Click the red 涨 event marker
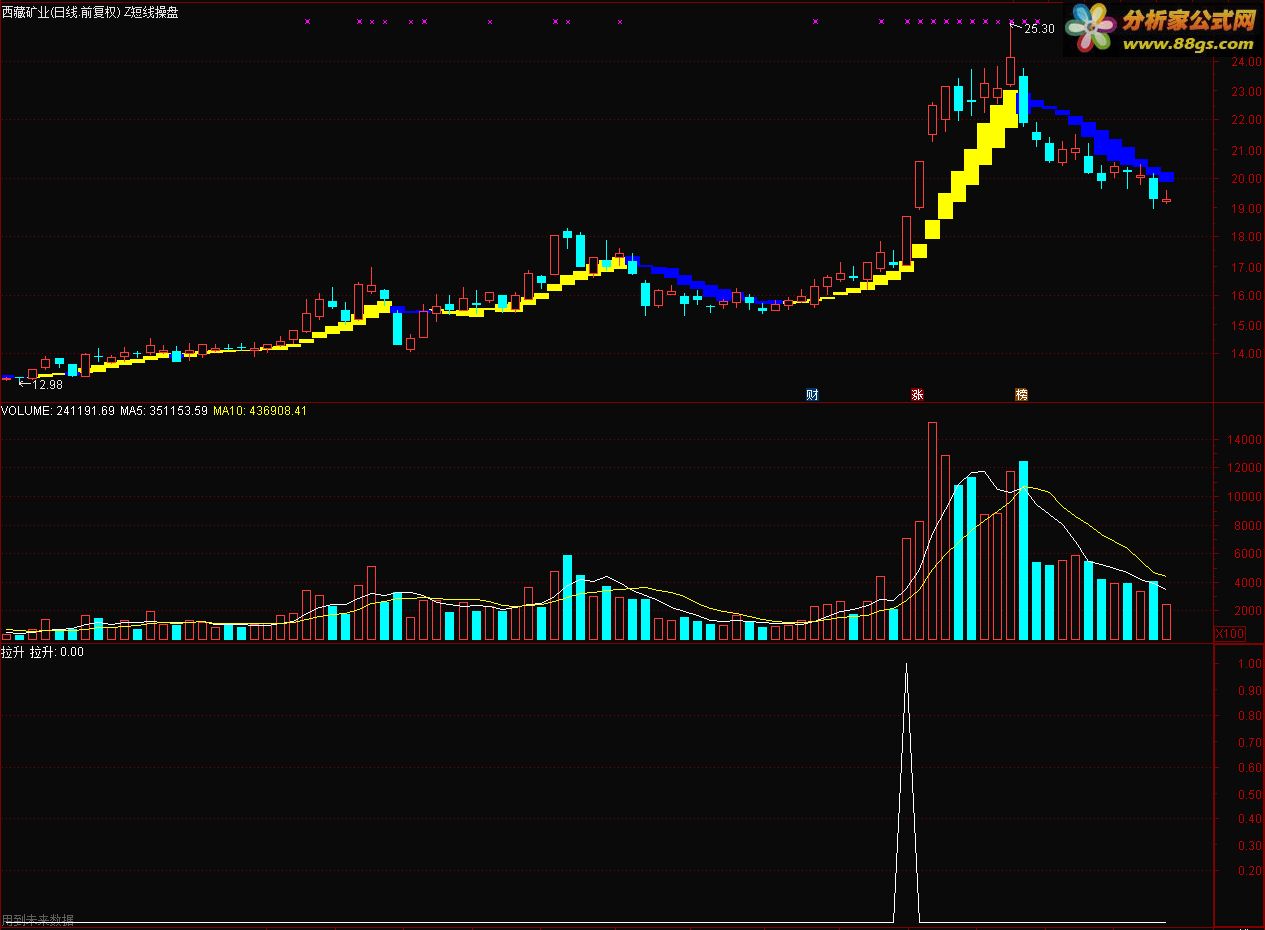This screenshot has width=1265, height=930. pos(917,394)
